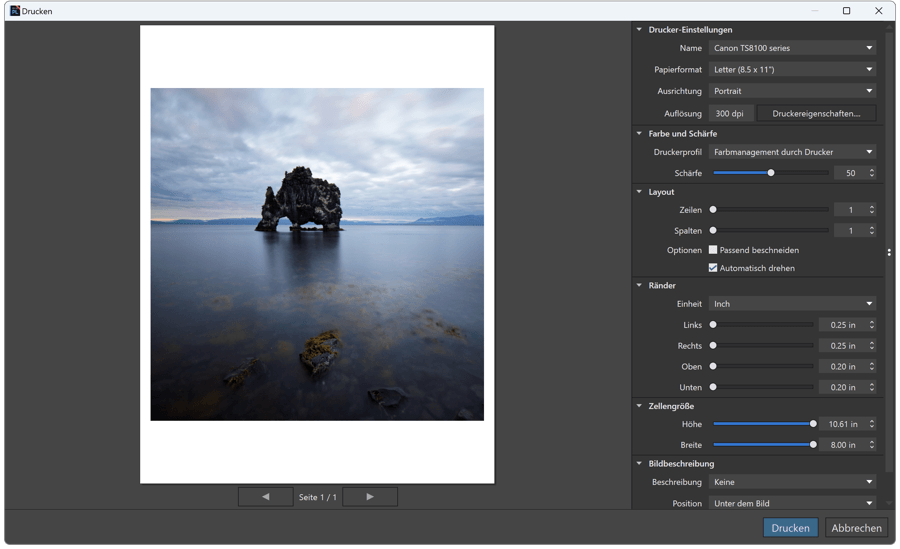Click the Oben margin stepper arrows
Viewport: 900px width, 549px height.
[871, 366]
